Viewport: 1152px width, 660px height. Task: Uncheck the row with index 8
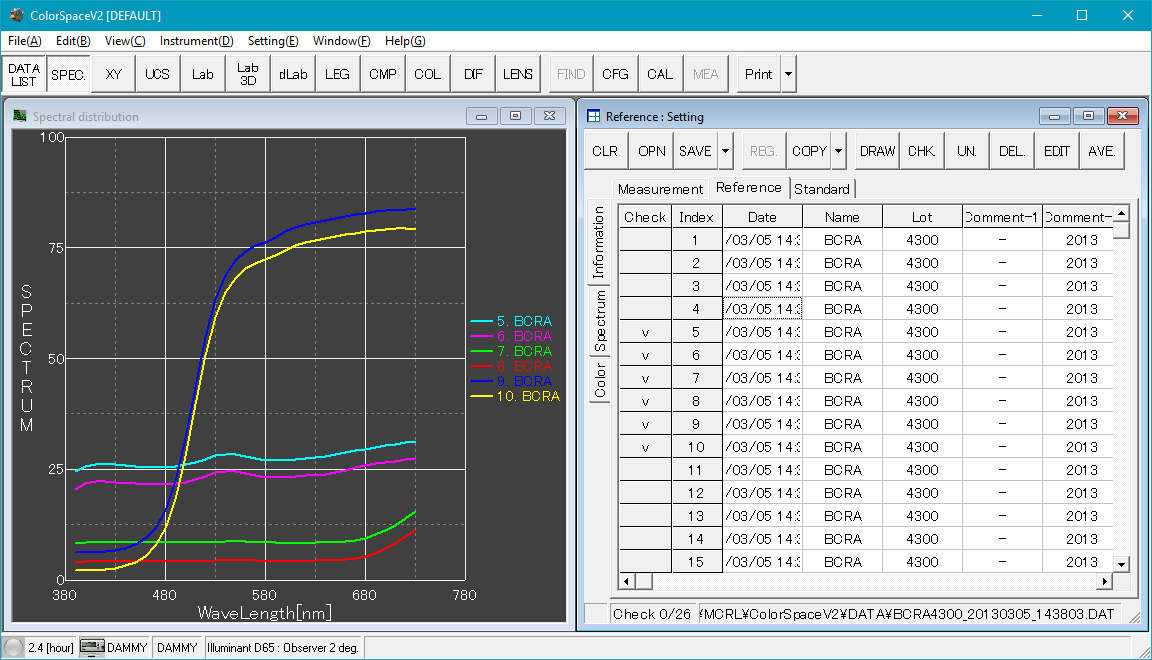pos(645,401)
